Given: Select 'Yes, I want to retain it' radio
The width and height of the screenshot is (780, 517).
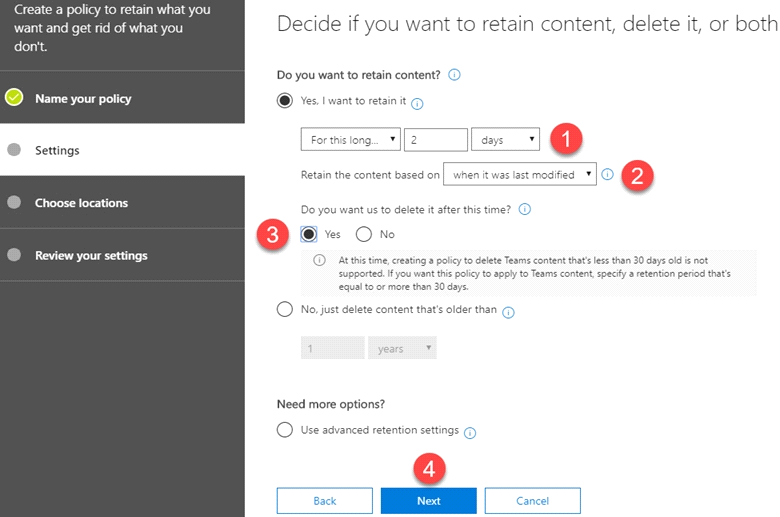Looking at the screenshot, I should pyautogui.click(x=285, y=101).
